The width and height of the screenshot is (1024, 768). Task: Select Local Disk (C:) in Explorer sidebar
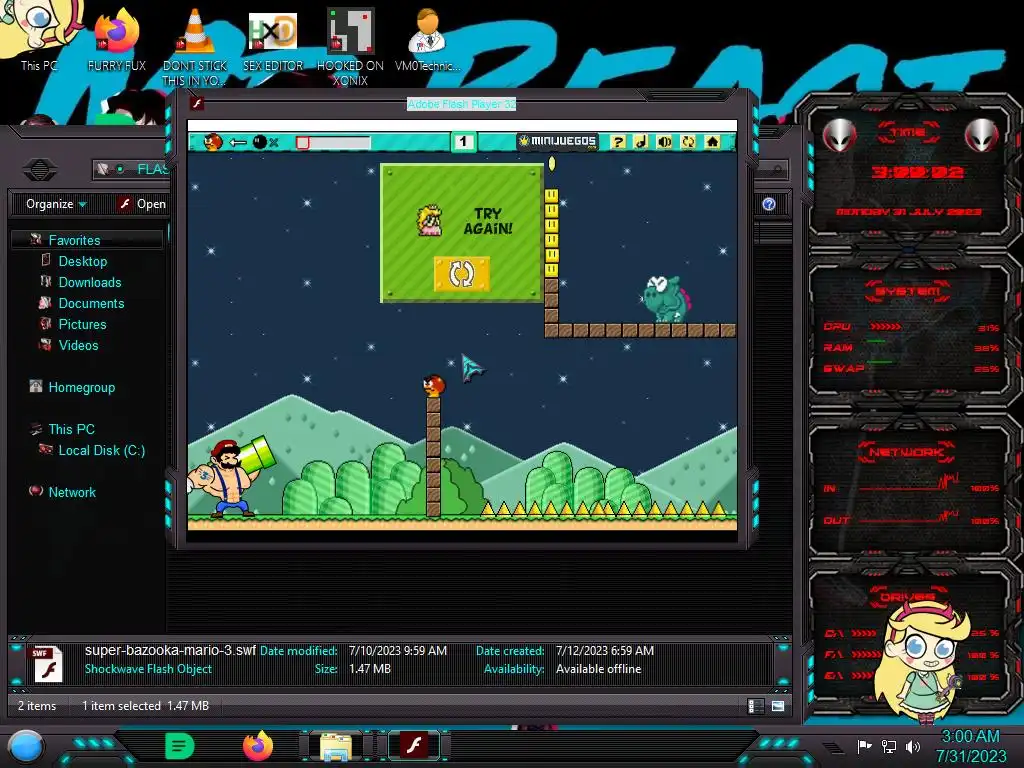point(101,450)
